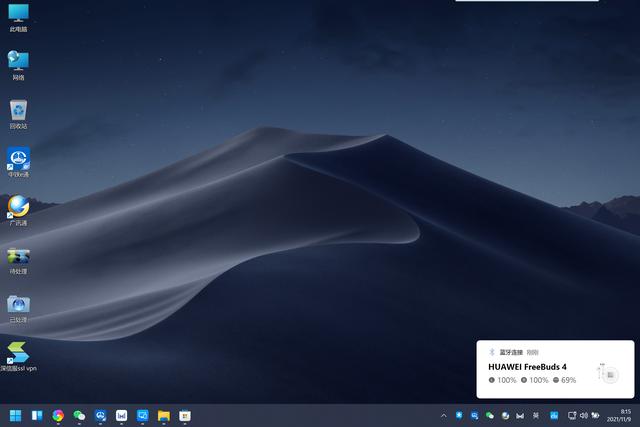
Task: Open the 待处理 folder on desktop
Action: [x=18, y=259]
